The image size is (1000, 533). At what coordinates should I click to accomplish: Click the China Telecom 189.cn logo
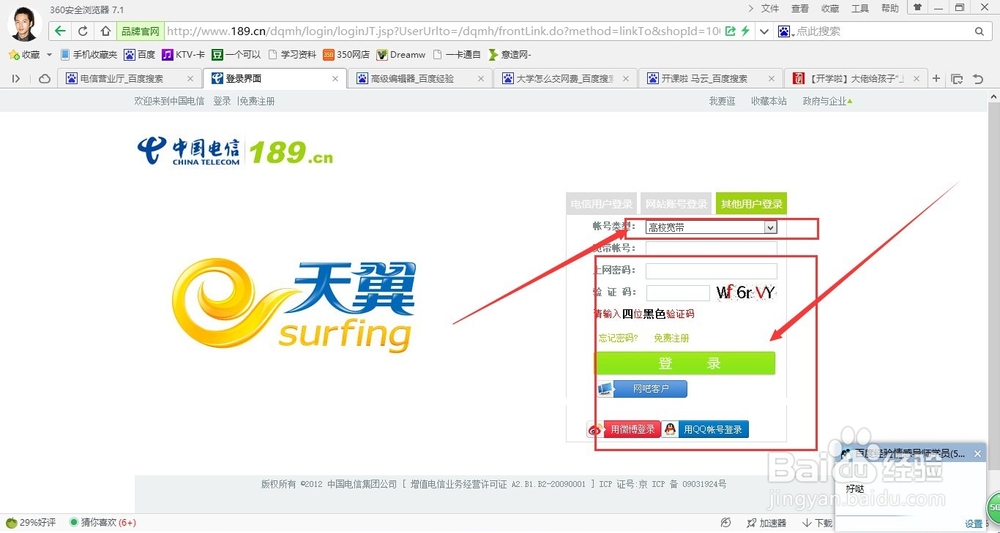tap(235, 151)
